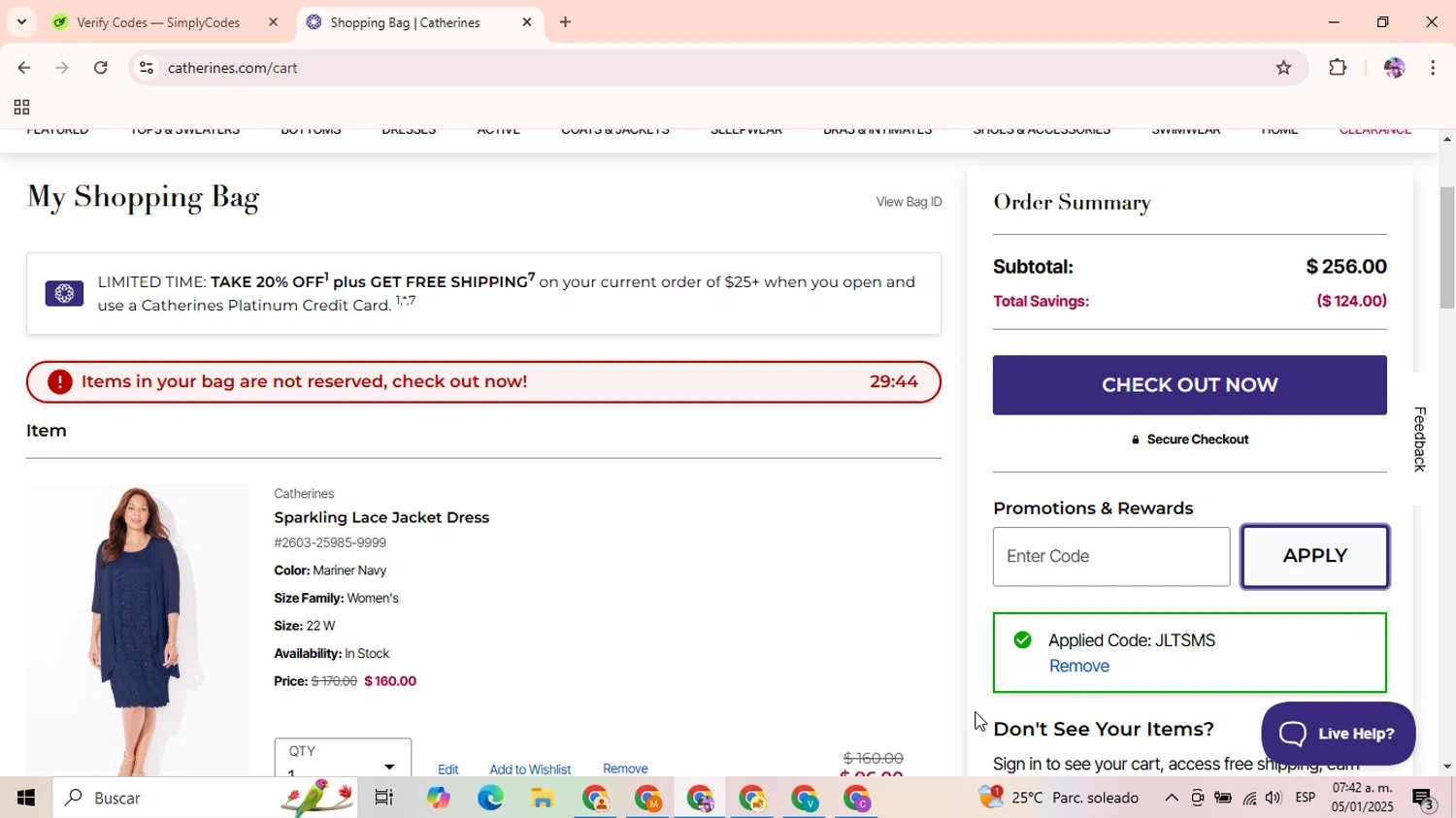Screen dimensions: 1456x818
Task: Open the Sparkling Lace Jacket Dress thumbnail
Action: pyautogui.click(x=137, y=630)
